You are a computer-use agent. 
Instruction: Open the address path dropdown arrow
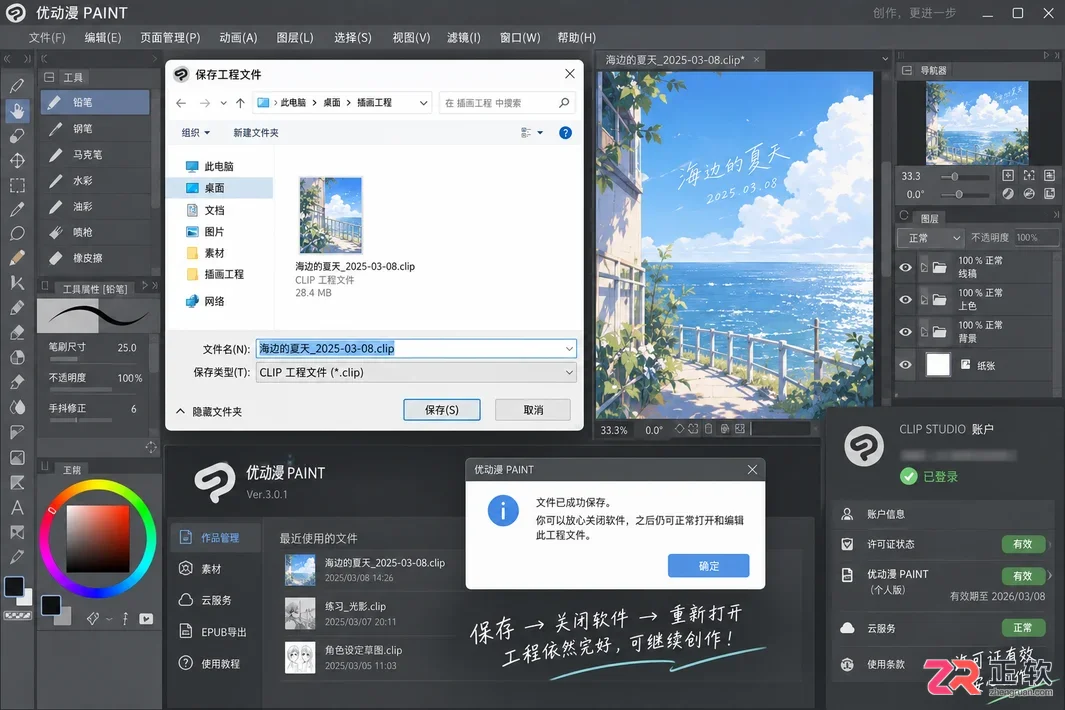(423, 103)
